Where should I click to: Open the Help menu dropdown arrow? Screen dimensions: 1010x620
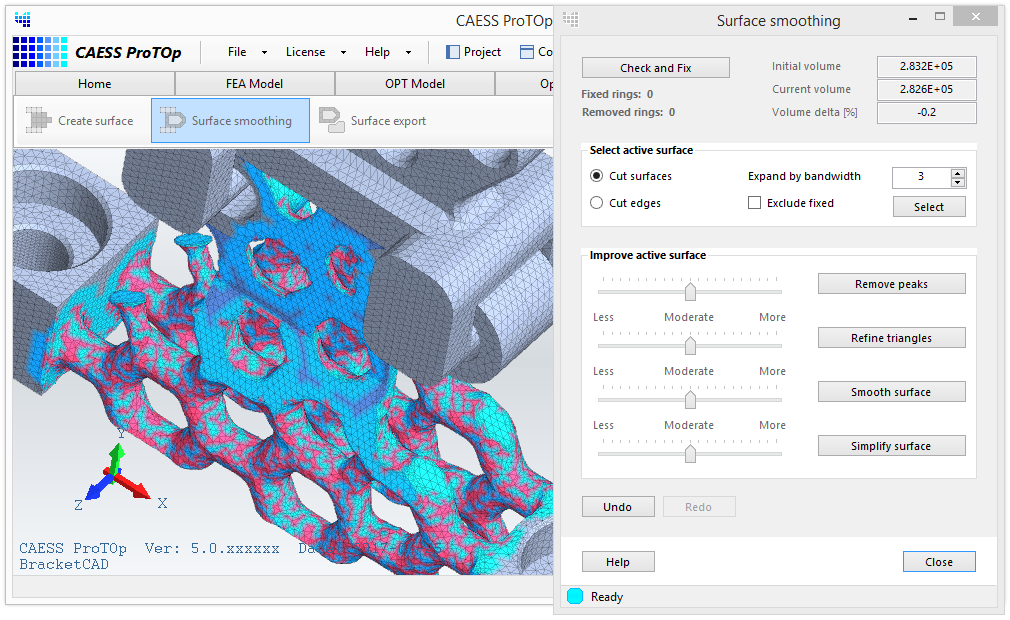[408, 52]
